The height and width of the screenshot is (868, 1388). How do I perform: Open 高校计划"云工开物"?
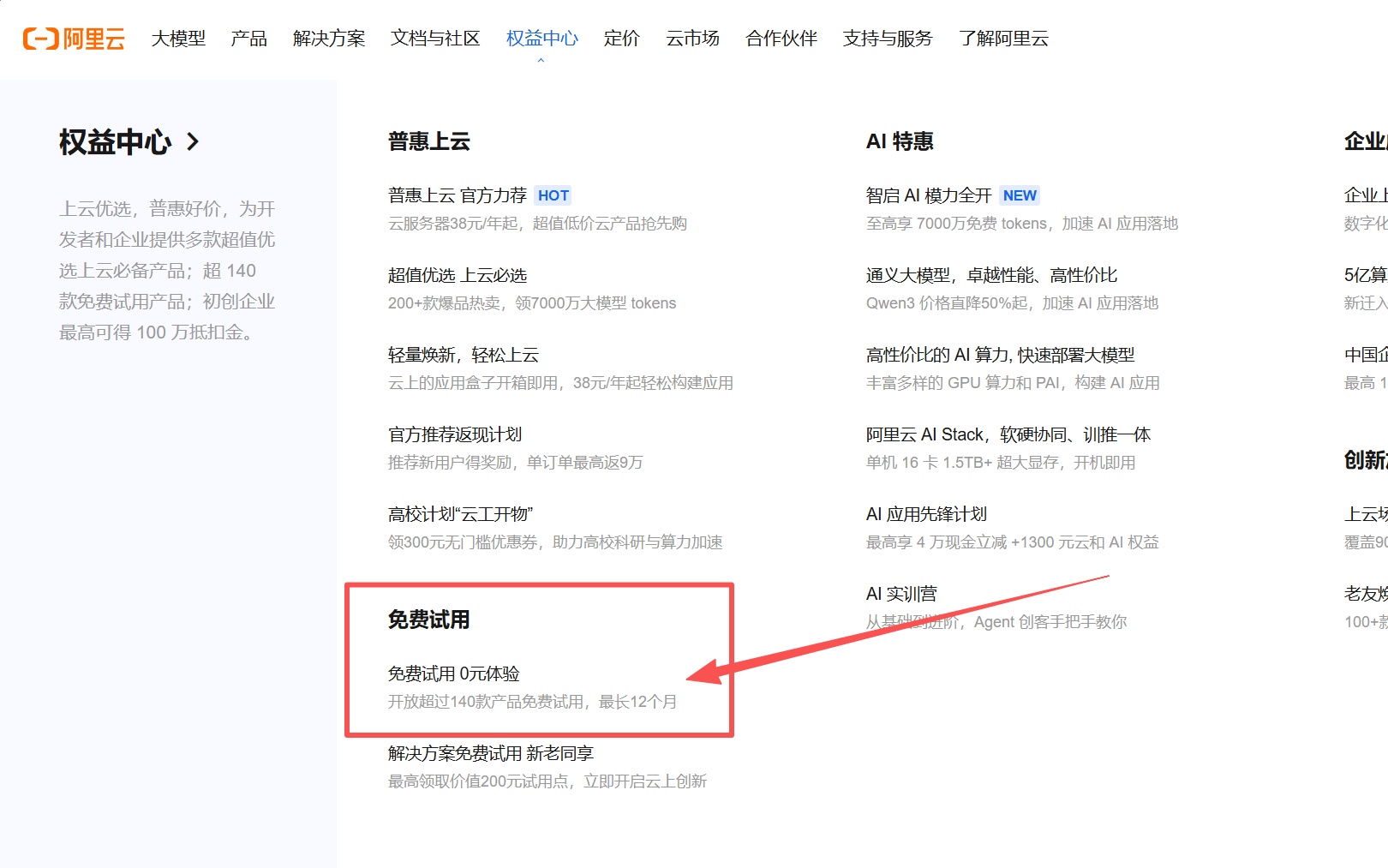(x=460, y=514)
